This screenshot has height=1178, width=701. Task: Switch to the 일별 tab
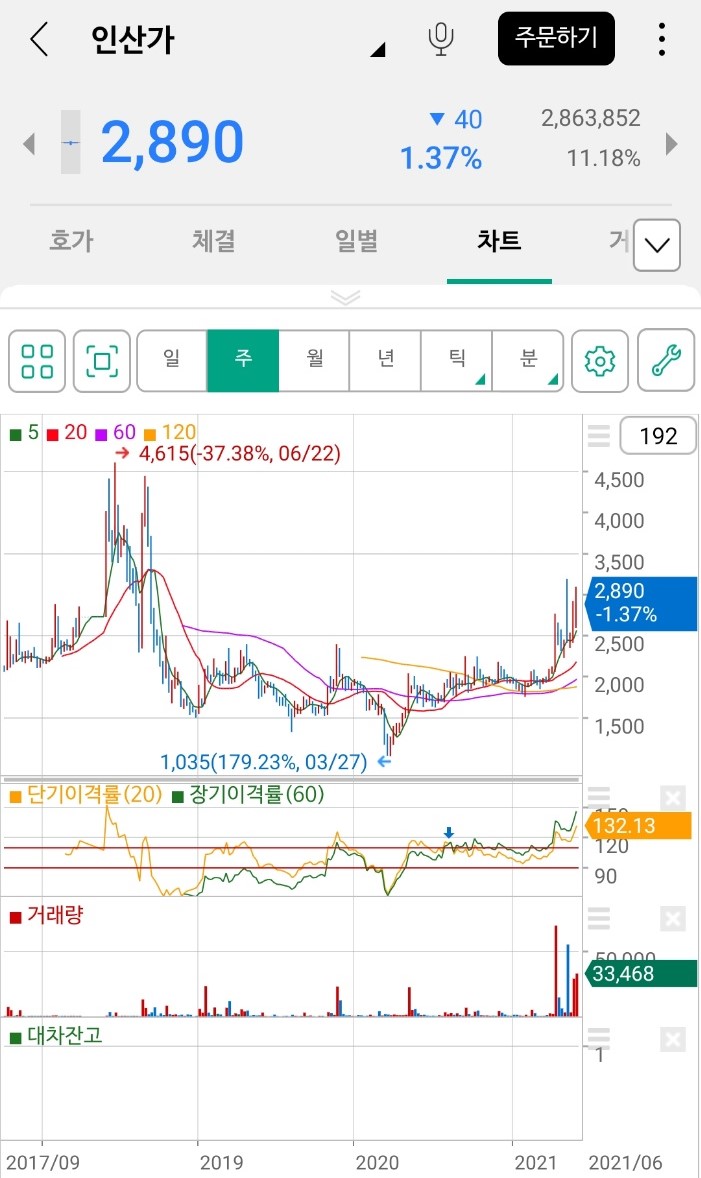point(356,240)
